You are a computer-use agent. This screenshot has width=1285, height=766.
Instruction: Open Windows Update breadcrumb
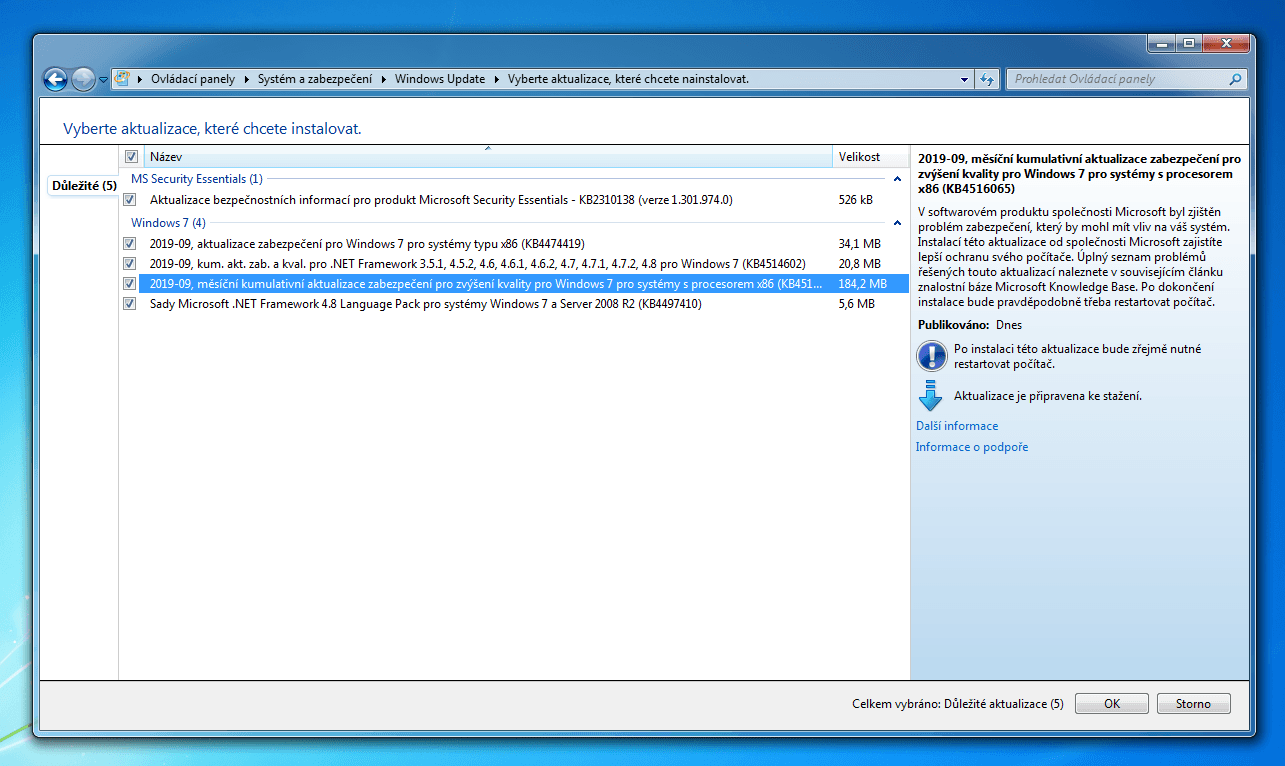(440, 79)
